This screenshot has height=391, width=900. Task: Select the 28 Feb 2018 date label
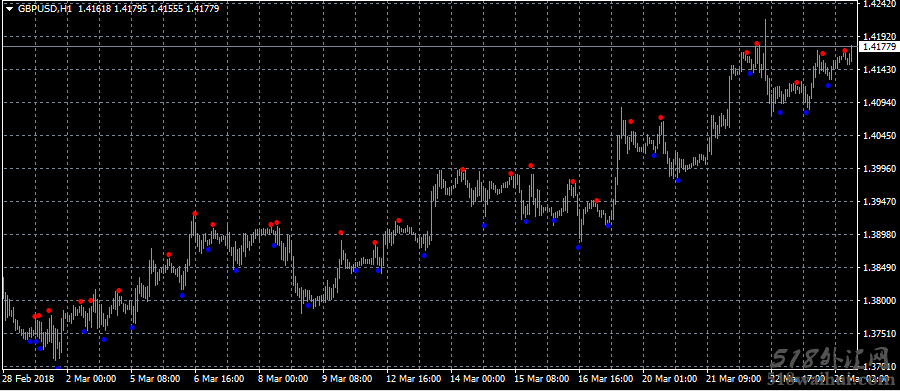[27, 379]
